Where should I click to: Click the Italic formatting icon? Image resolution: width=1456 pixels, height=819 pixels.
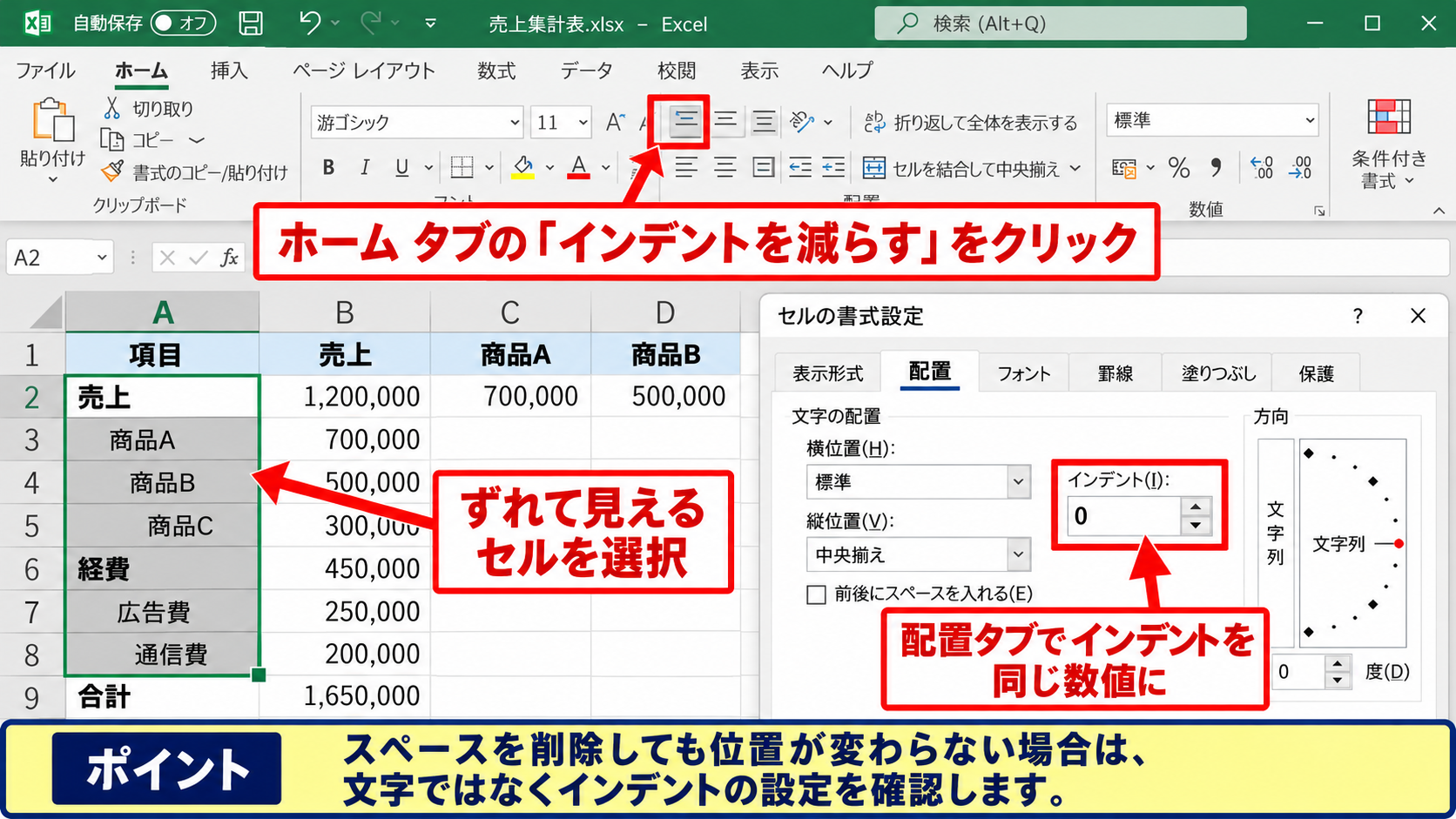point(365,167)
